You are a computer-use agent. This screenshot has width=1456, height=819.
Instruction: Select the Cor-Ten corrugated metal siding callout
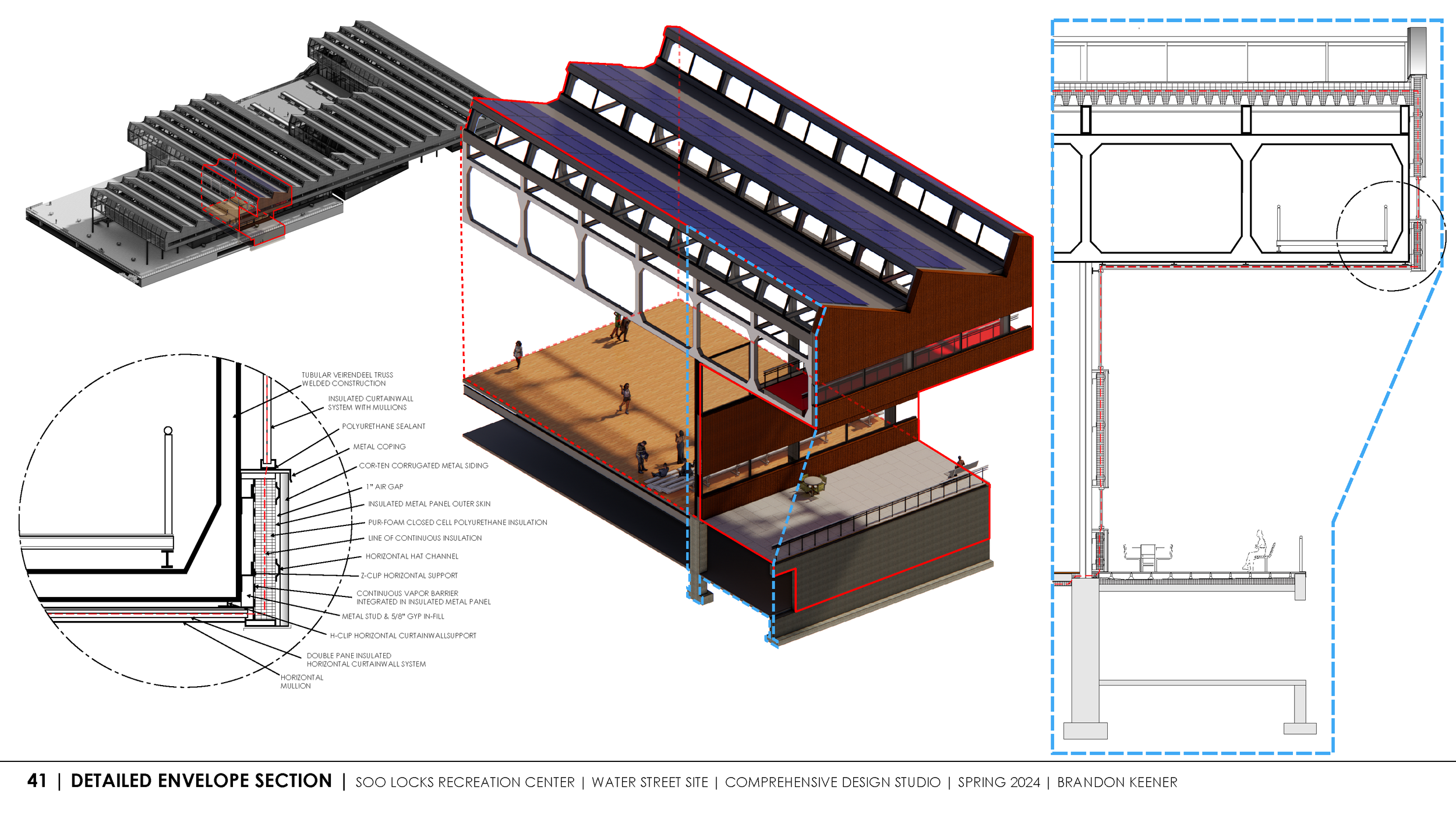pos(425,465)
